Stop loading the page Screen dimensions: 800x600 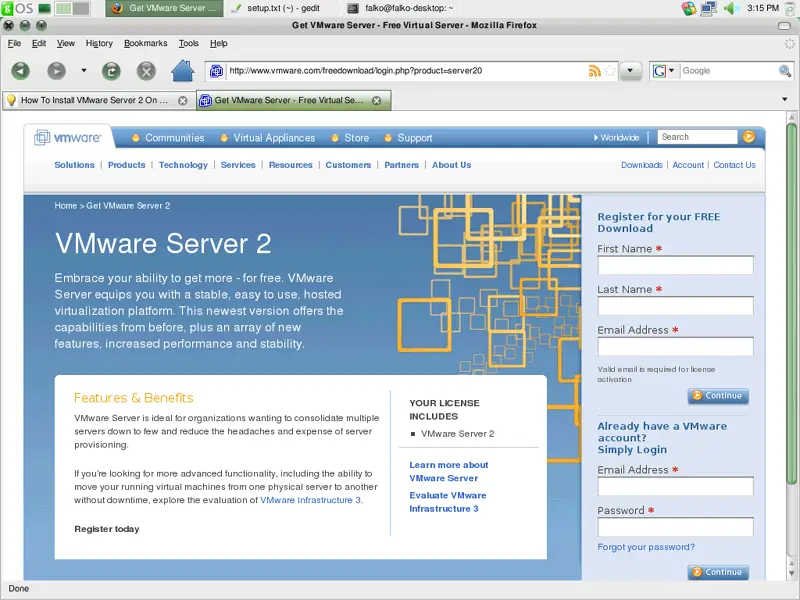tap(146, 71)
